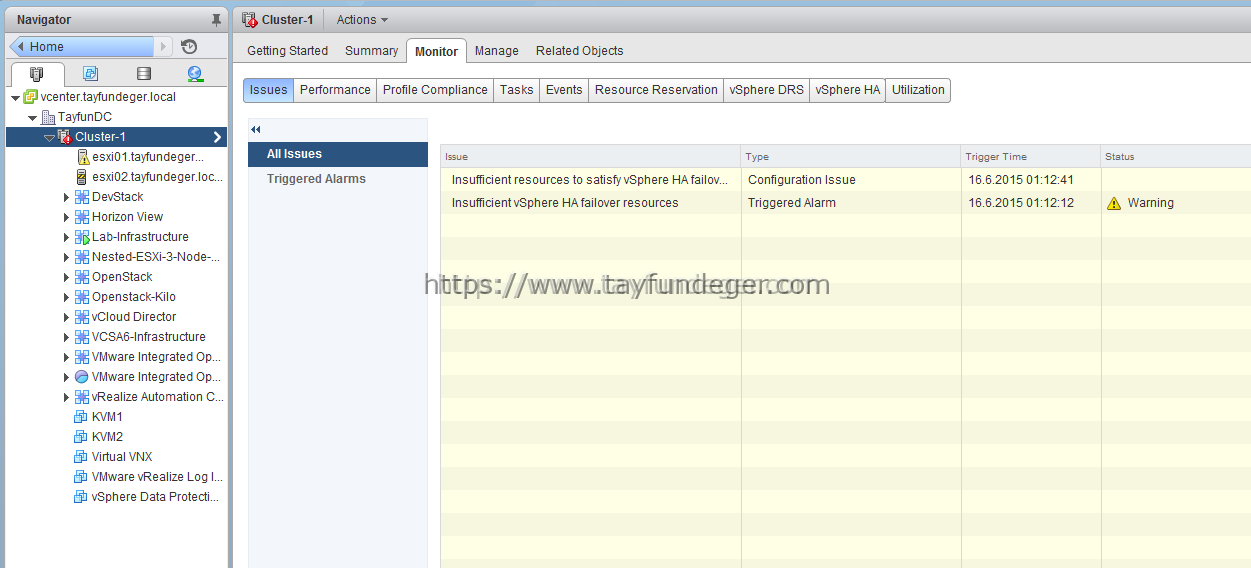This screenshot has height=568, width=1251.
Task: Select the Monitor tab
Action: coord(436,51)
